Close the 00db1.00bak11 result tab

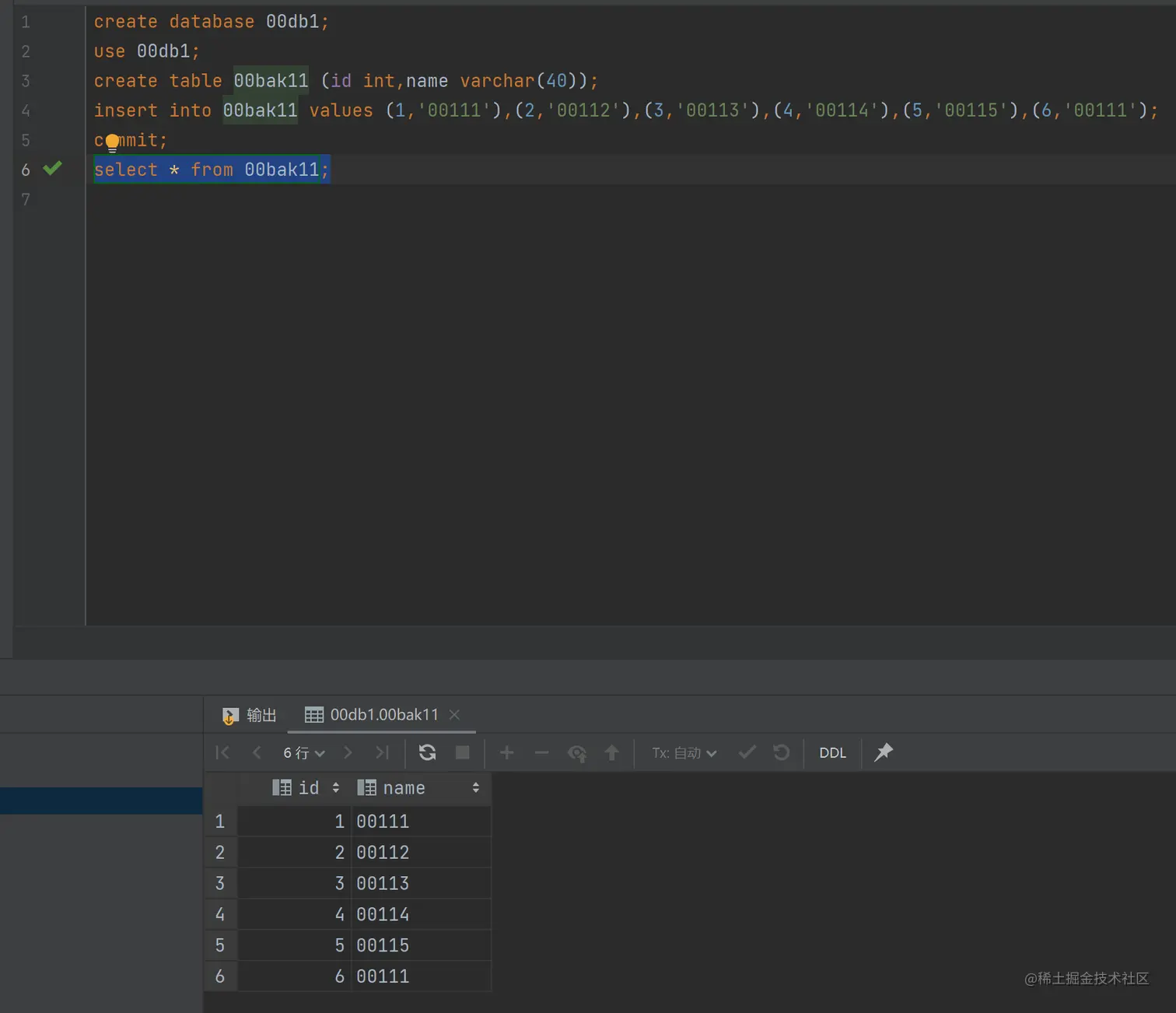454,715
